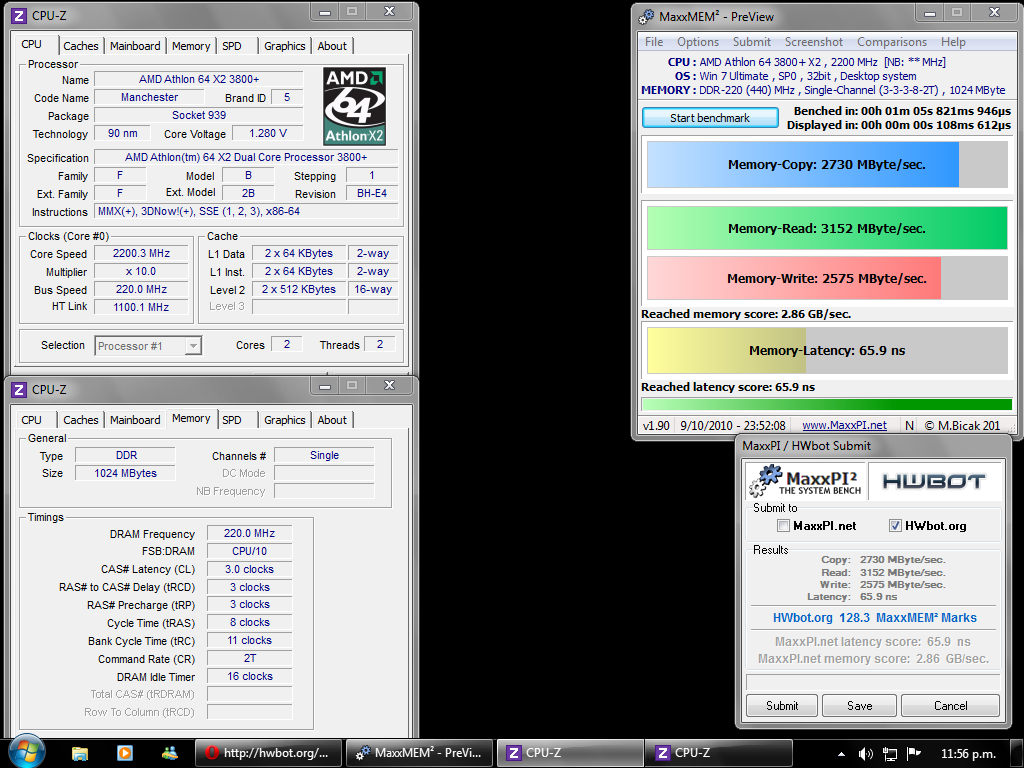Select Graphics tab in the lower CPU-Z window
This screenshot has width=1024, height=768.
coord(285,420)
